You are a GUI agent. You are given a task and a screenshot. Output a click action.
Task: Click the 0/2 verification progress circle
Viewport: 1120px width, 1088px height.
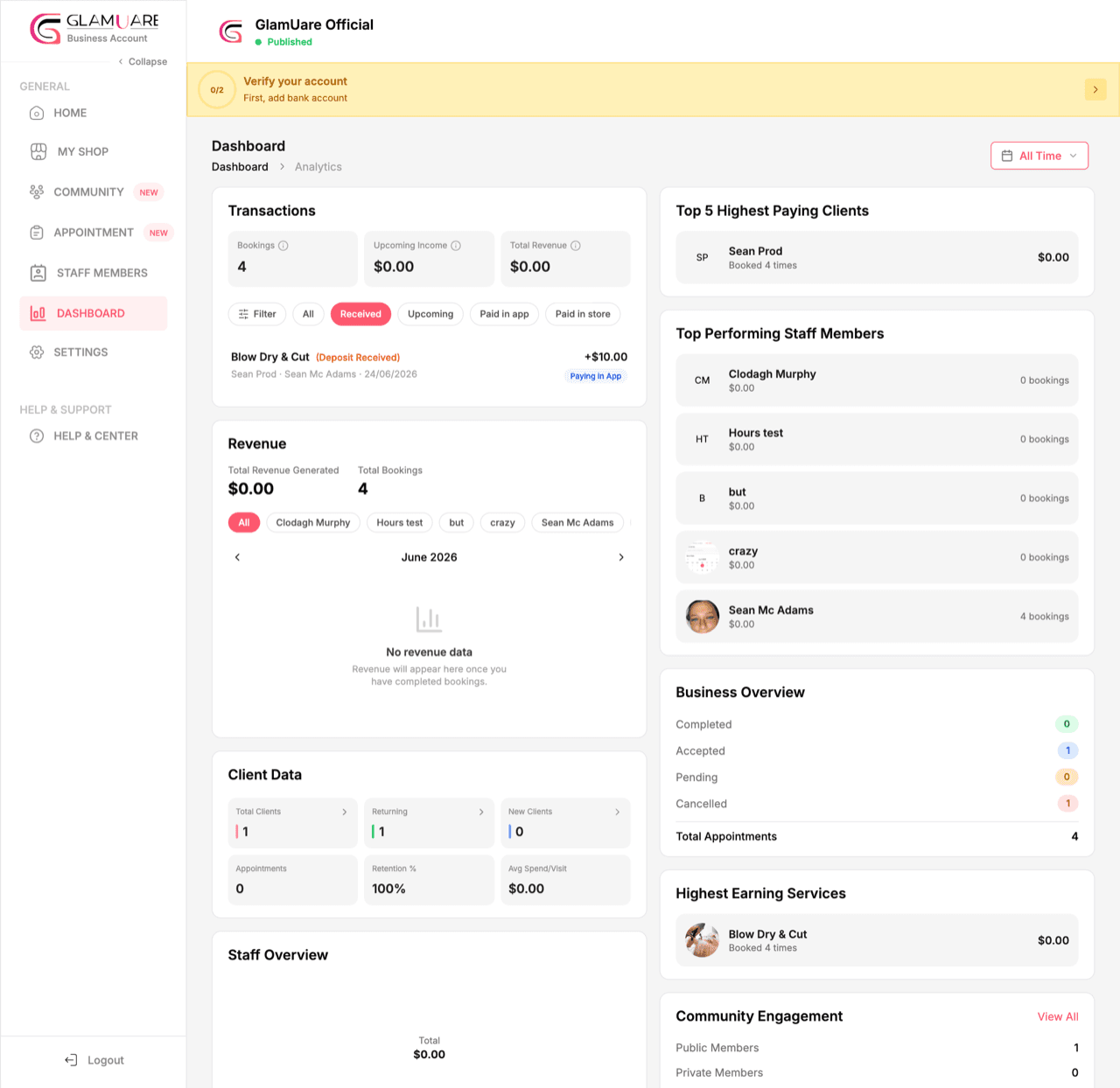pos(217,89)
